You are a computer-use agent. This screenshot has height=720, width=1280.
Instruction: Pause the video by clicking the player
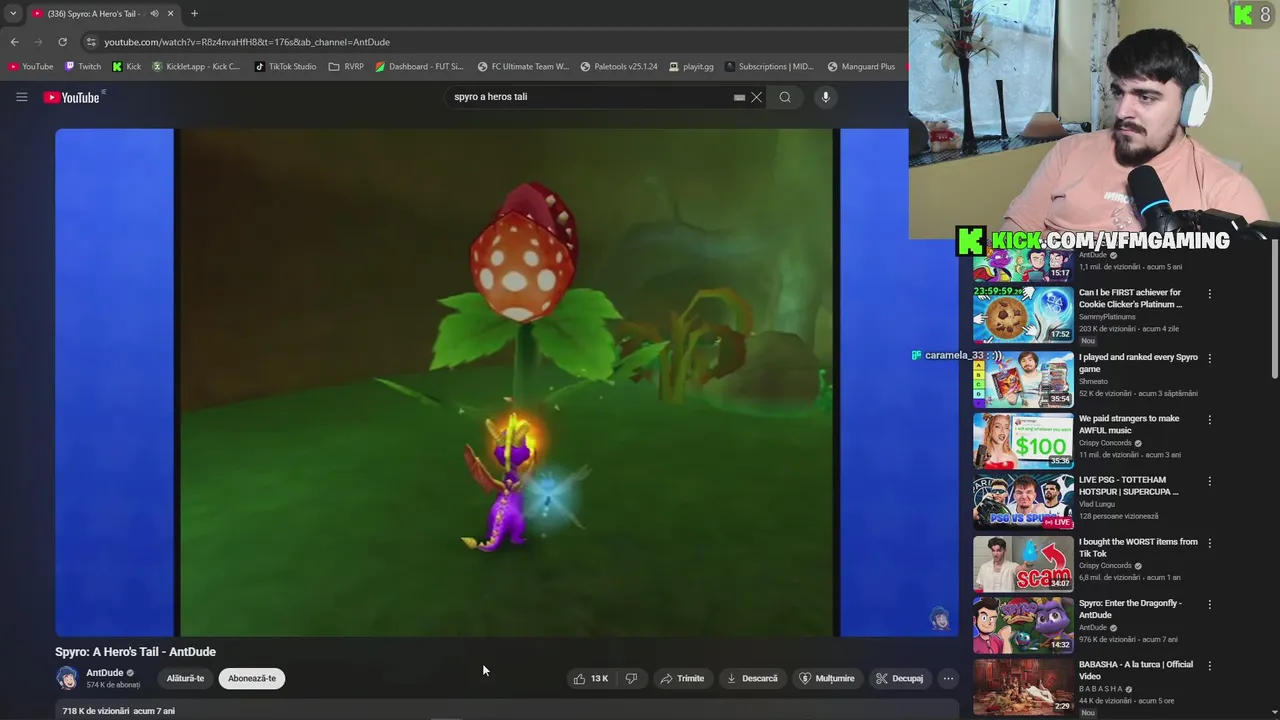coord(506,382)
